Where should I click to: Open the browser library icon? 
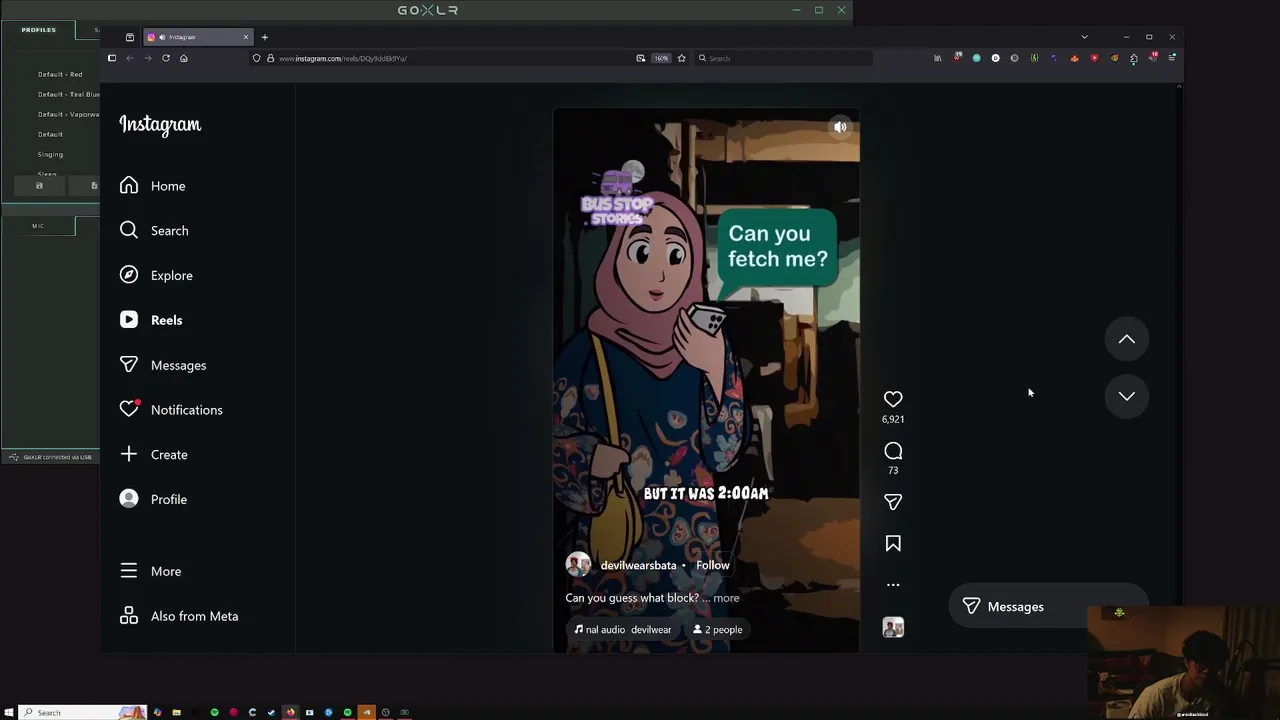(937, 58)
